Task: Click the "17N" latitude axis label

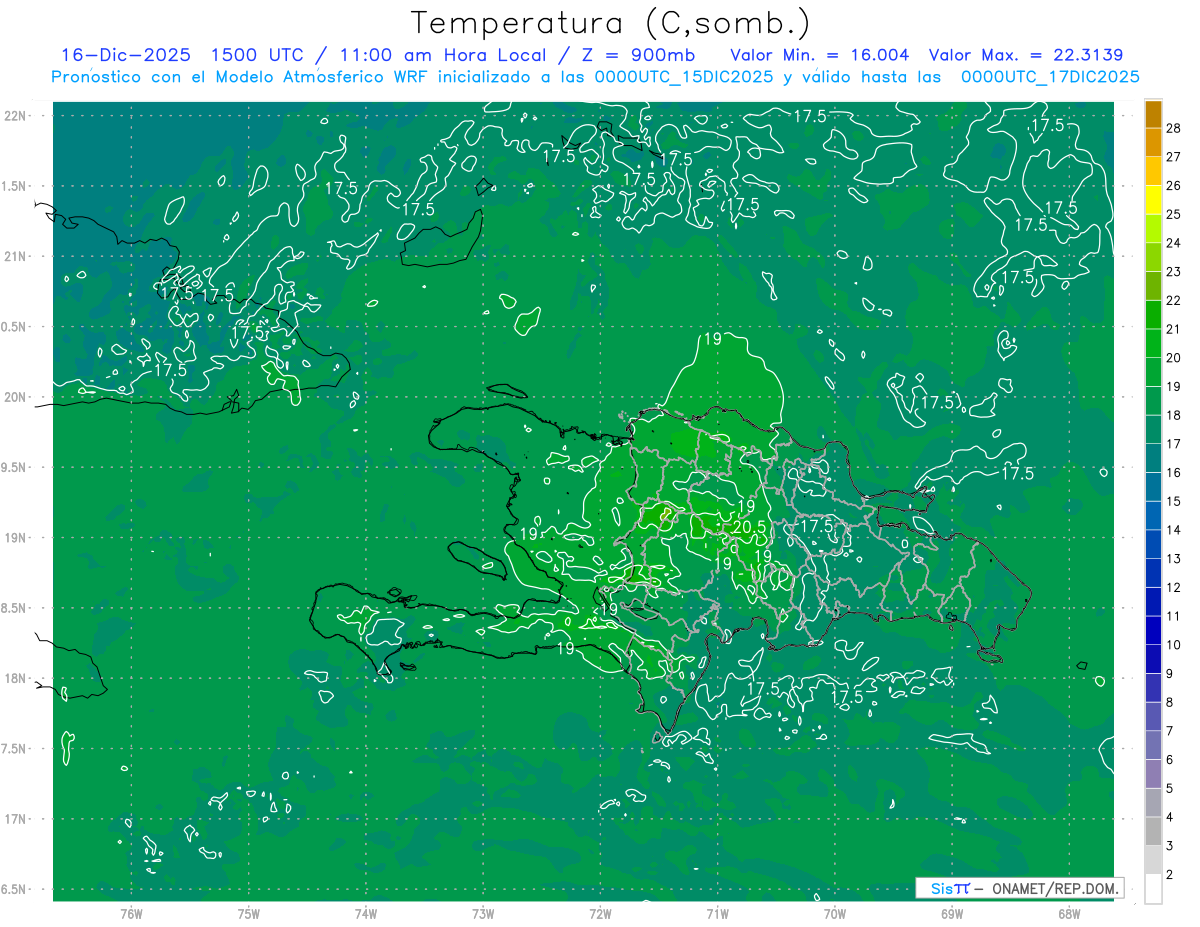Action: (x=14, y=819)
